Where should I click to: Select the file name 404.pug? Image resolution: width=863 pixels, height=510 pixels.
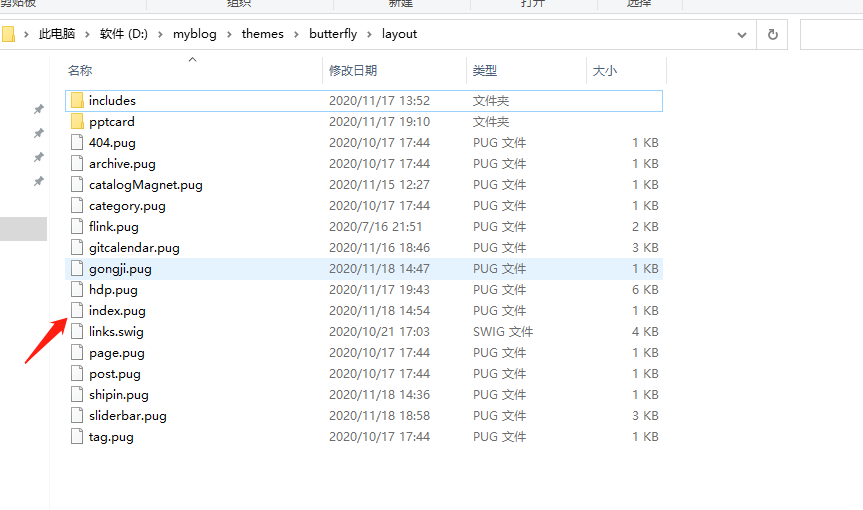pyautogui.click(x=112, y=143)
